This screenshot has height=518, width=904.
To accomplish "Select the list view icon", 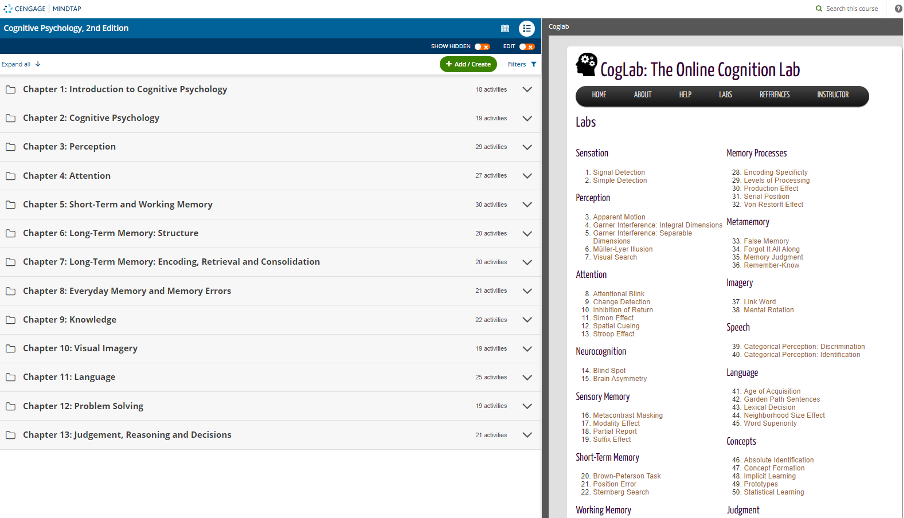I will (526, 28).
